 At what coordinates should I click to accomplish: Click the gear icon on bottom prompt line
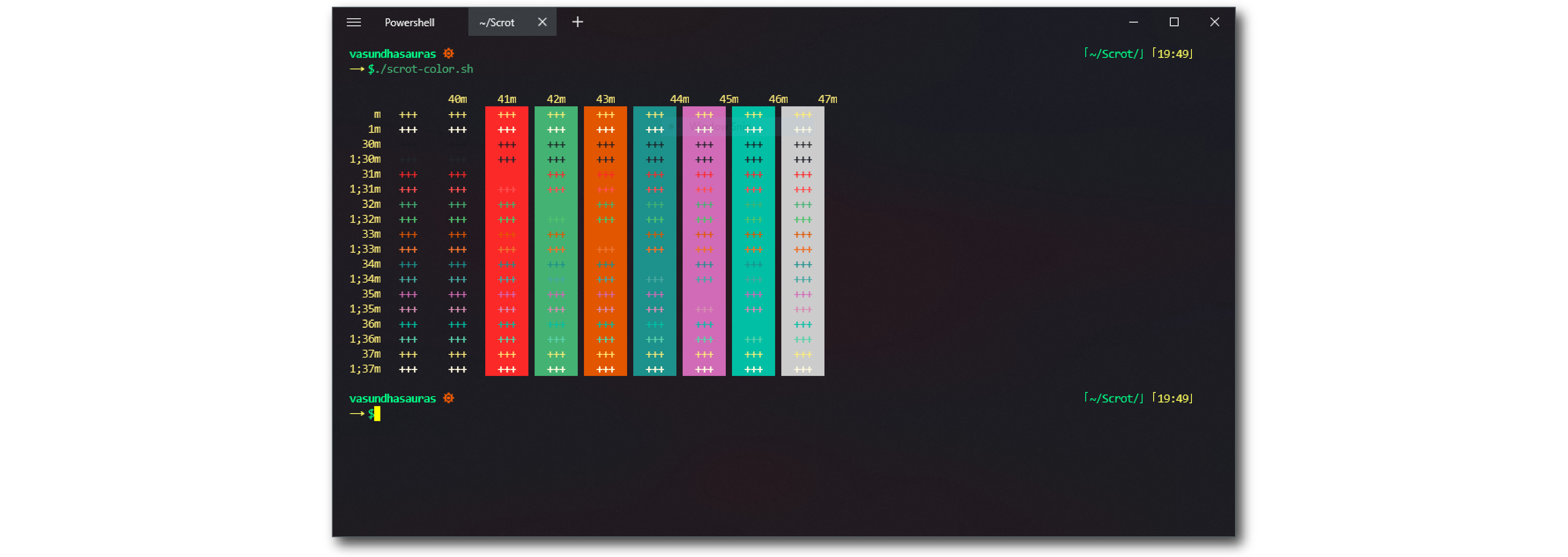(449, 398)
